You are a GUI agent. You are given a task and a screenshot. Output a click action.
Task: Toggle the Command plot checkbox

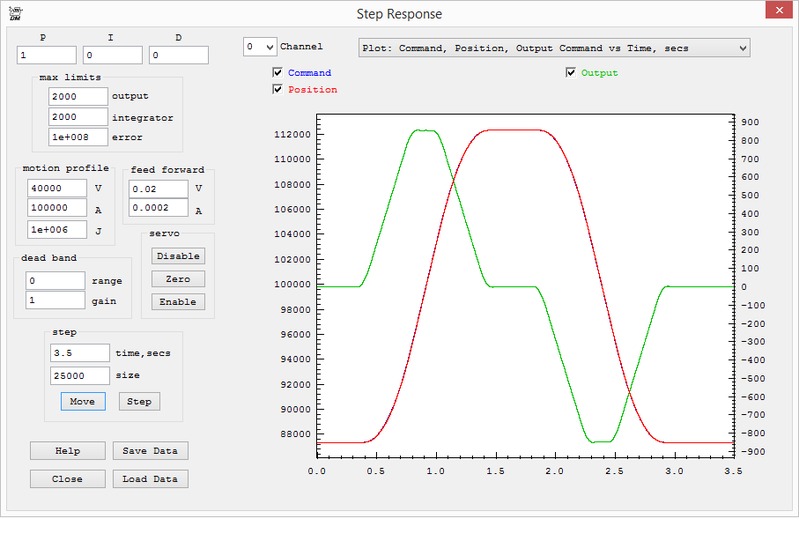click(278, 73)
